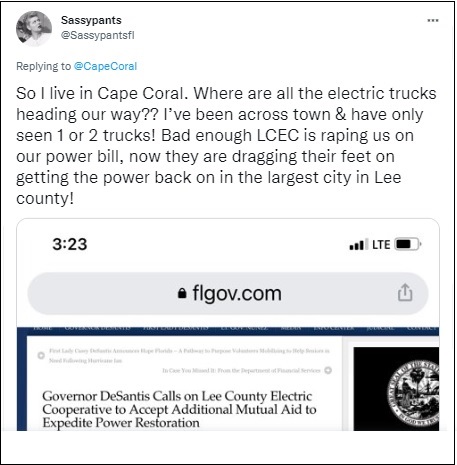Open First Lady Casey DeSantis Hope Florida link
Screen dimensions: 457x465
point(189,355)
